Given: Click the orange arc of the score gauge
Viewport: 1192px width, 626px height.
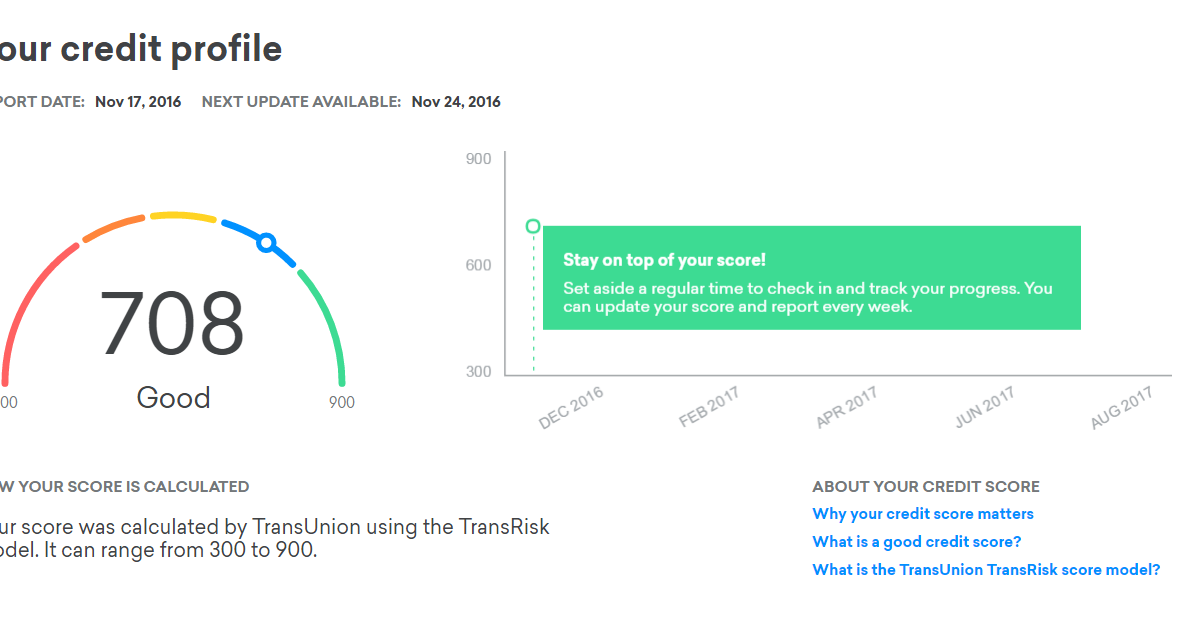Looking at the screenshot, I should 114,227.
